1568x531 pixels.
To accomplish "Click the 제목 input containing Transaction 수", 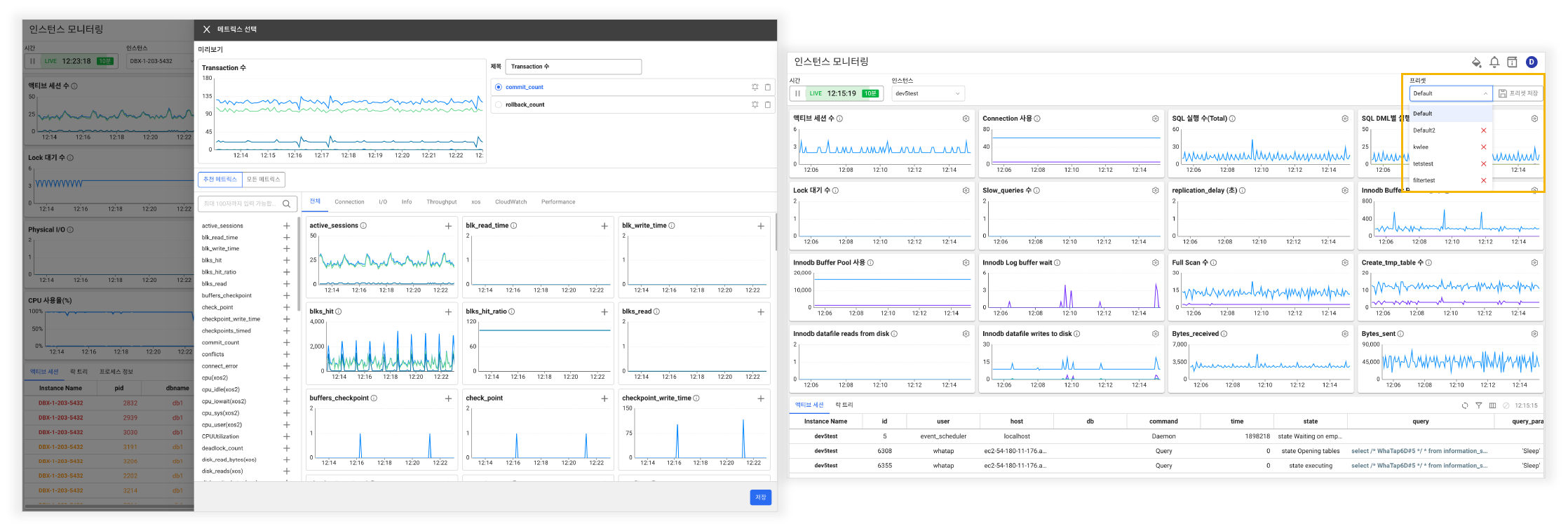I will coord(573,67).
